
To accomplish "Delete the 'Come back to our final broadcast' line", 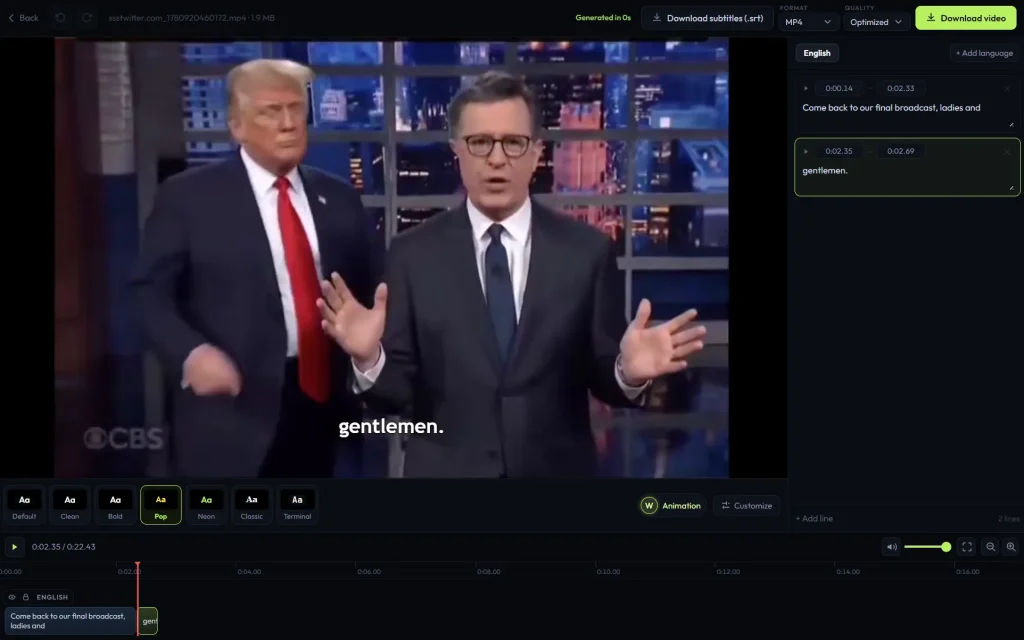I will 1007,88.
